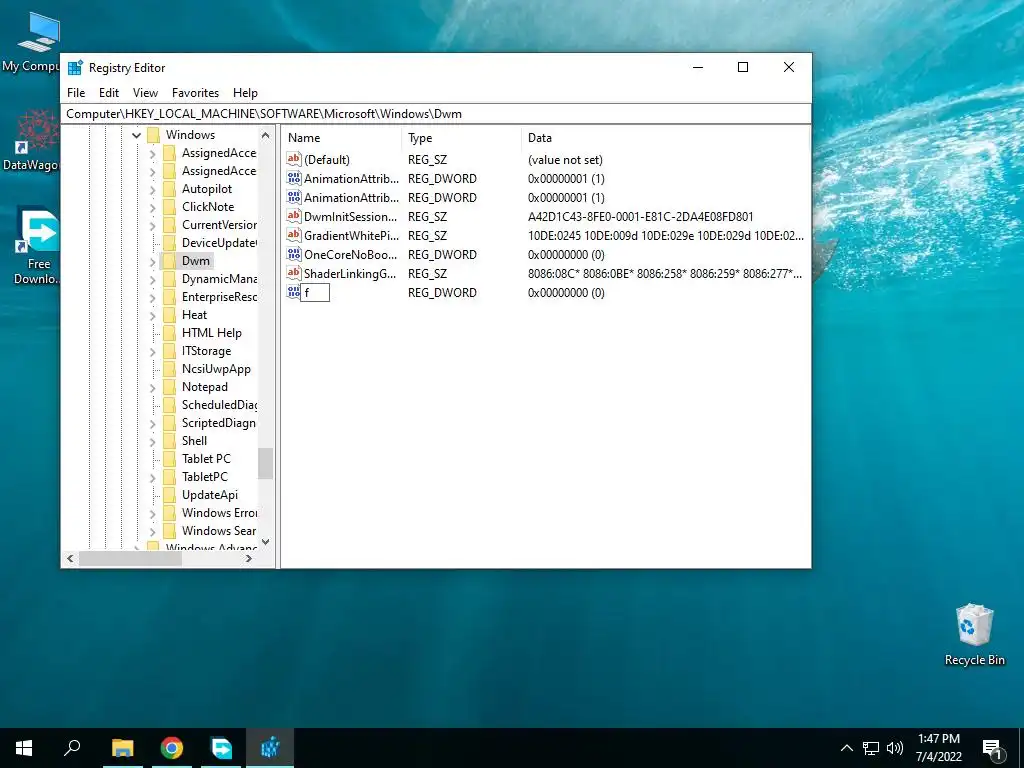Collapse the Windows tree node
The image size is (1024, 768).
pos(136,135)
